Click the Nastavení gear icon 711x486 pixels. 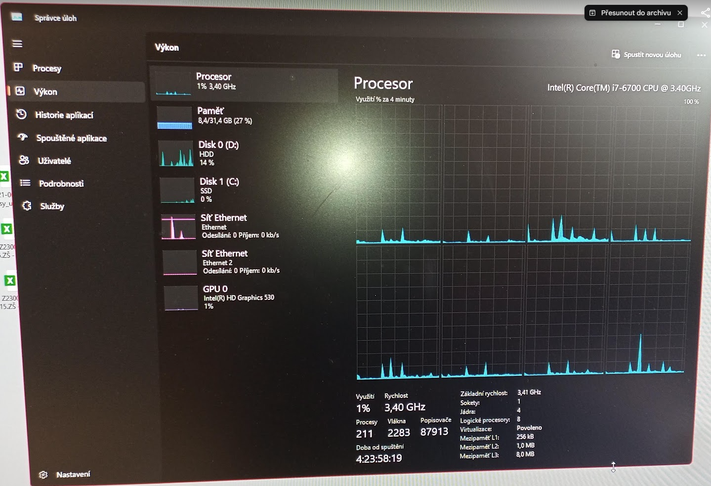click(43, 475)
